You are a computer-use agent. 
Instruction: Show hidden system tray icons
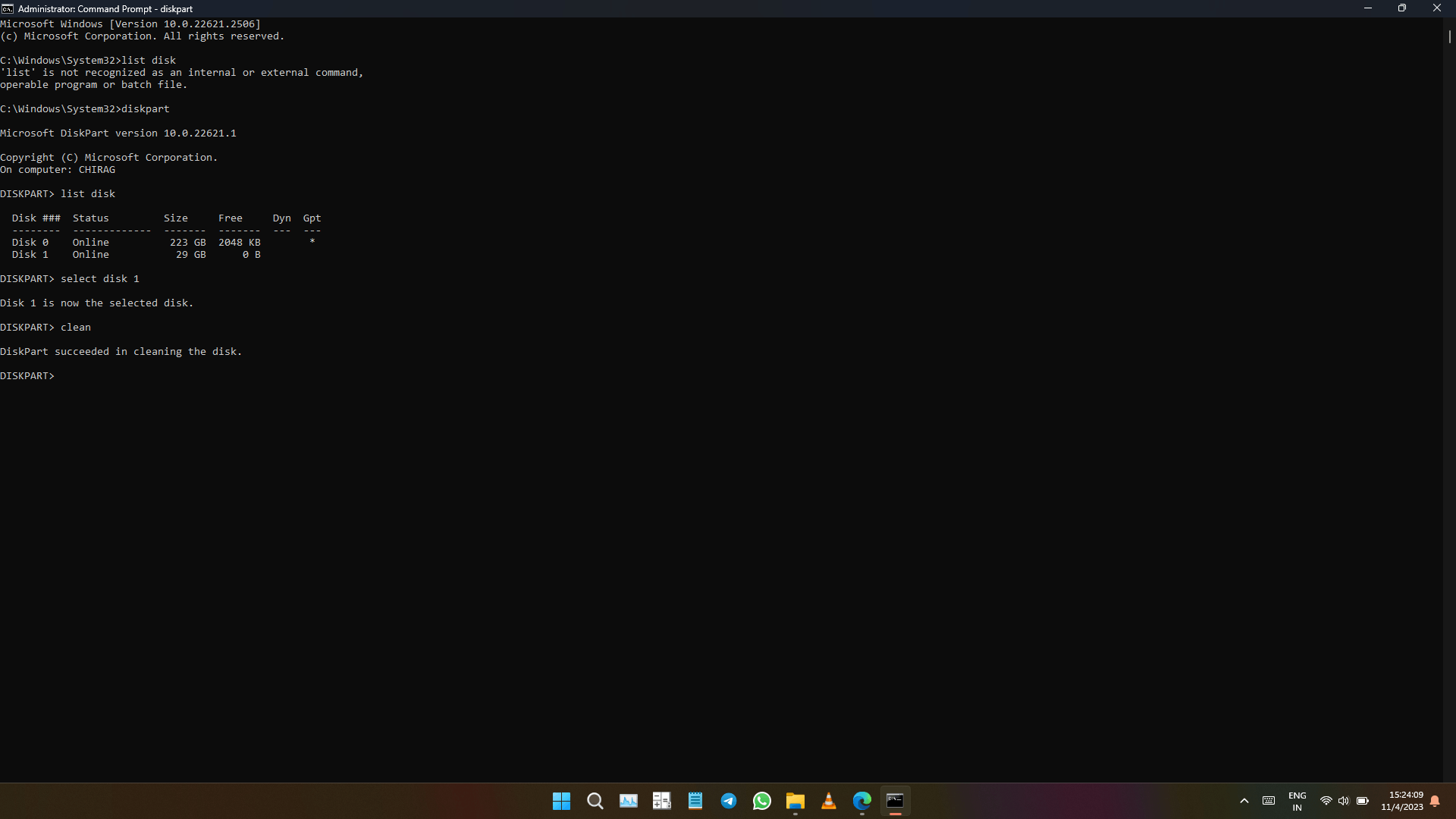[x=1244, y=801]
